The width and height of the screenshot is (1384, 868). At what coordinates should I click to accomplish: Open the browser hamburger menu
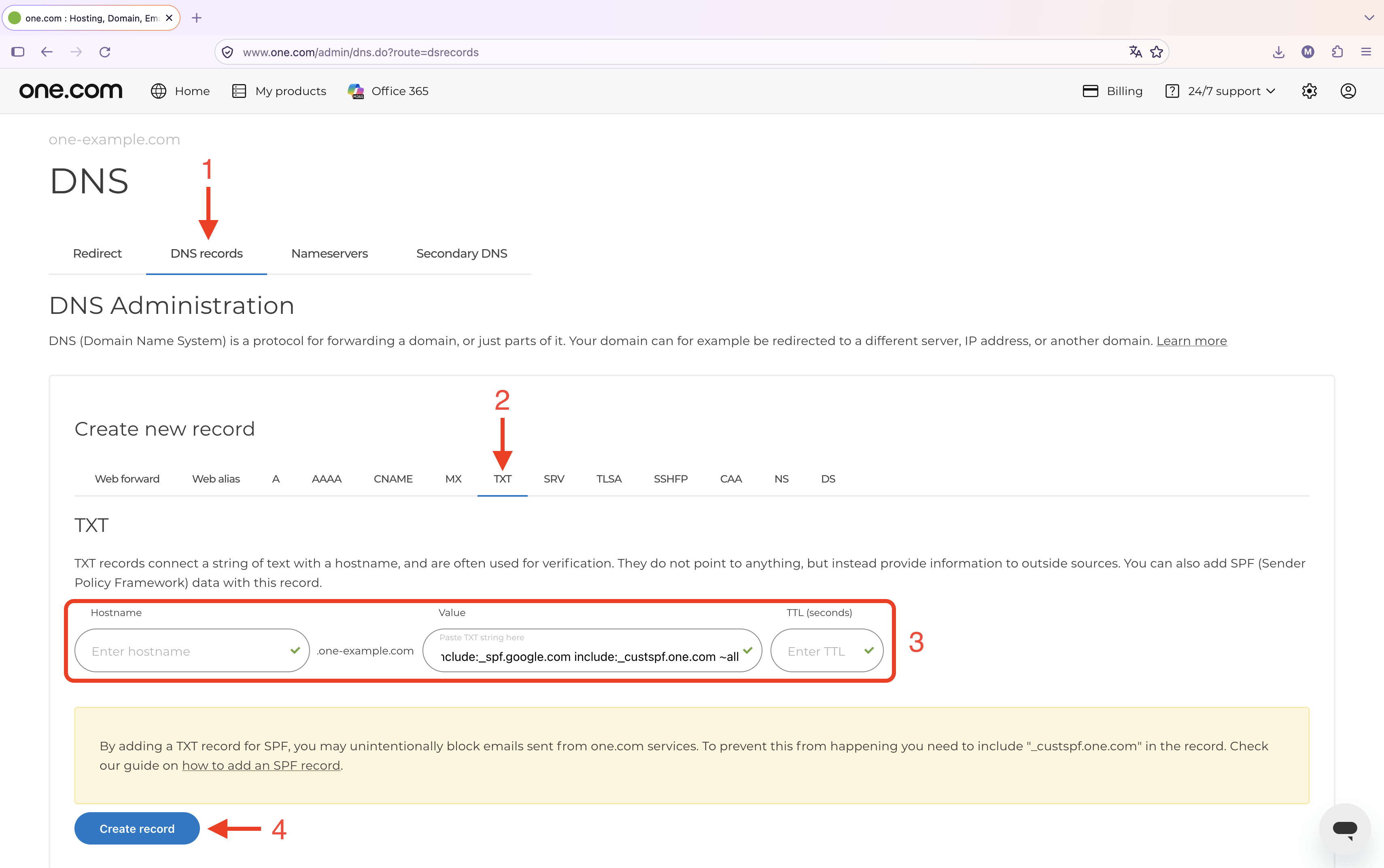tap(1366, 52)
